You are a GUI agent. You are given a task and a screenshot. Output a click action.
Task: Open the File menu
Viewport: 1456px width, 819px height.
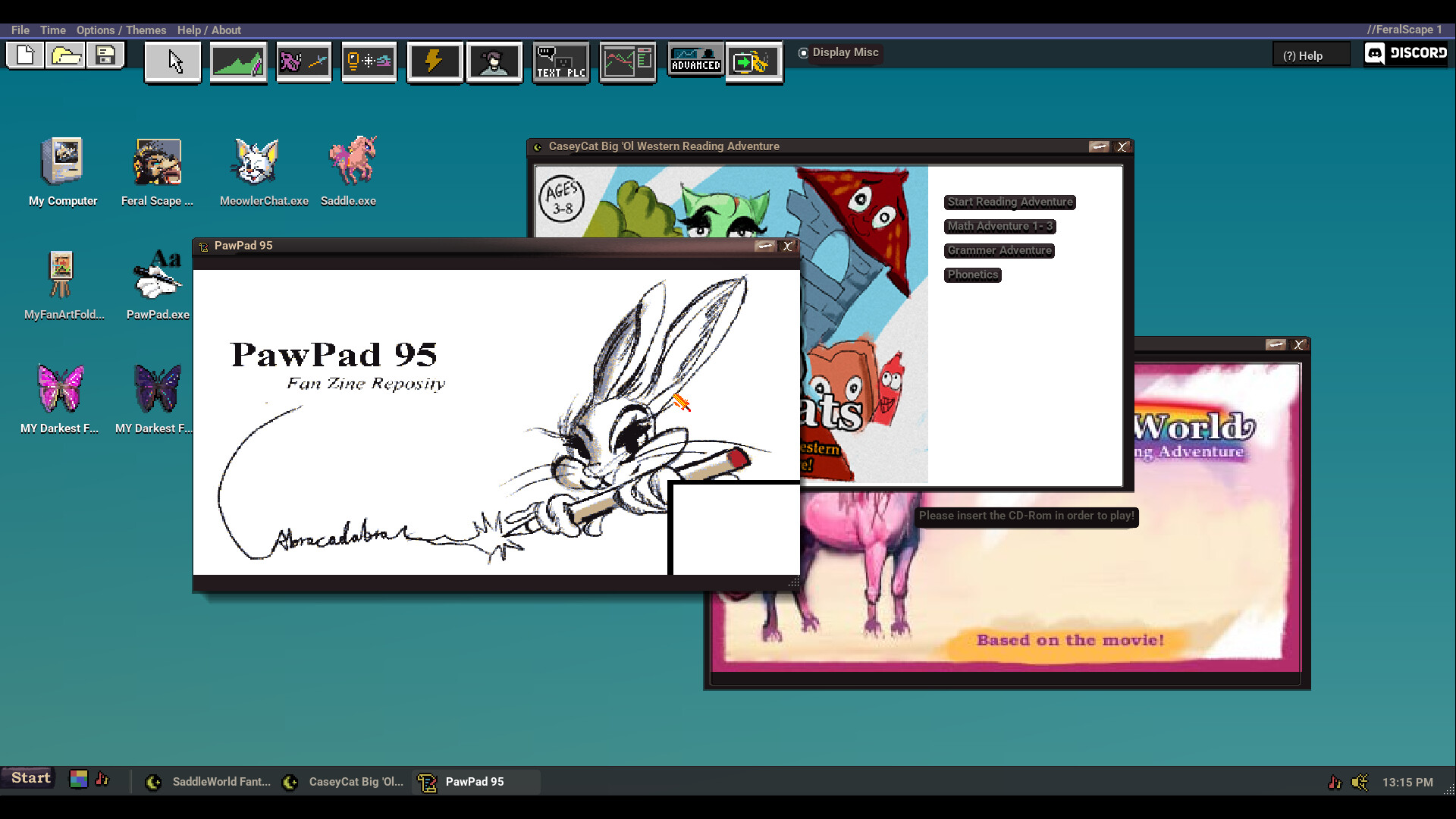click(20, 30)
